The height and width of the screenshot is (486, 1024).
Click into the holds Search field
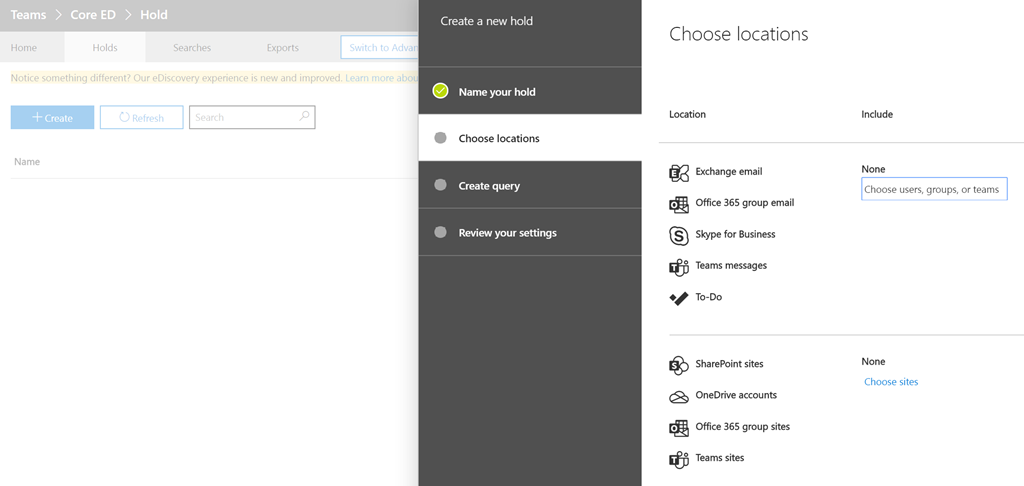[x=246, y=117]
